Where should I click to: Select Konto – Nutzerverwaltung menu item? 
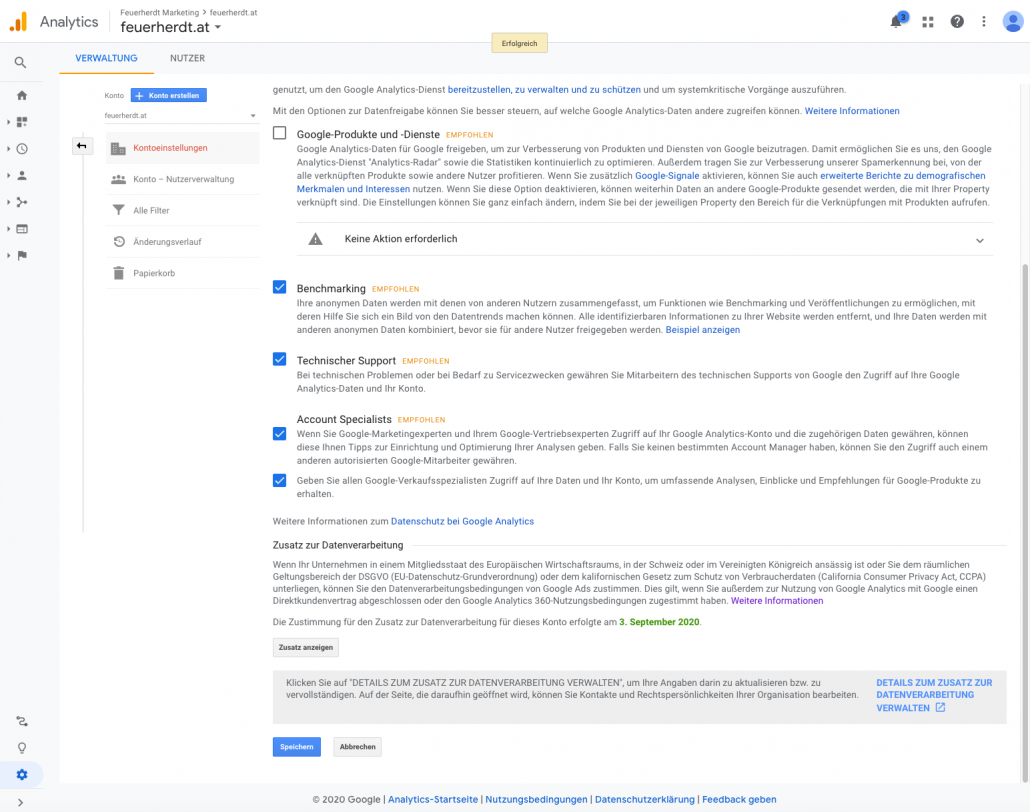pyautogui.click(x=183, y=179)
